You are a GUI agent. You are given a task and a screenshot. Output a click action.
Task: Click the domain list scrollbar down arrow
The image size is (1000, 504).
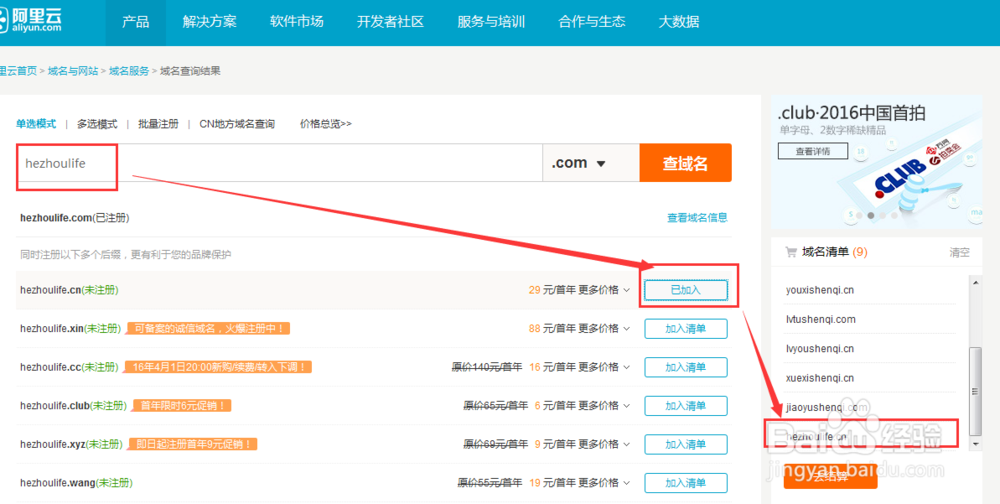pyautogui.click(x=975, y=443)
